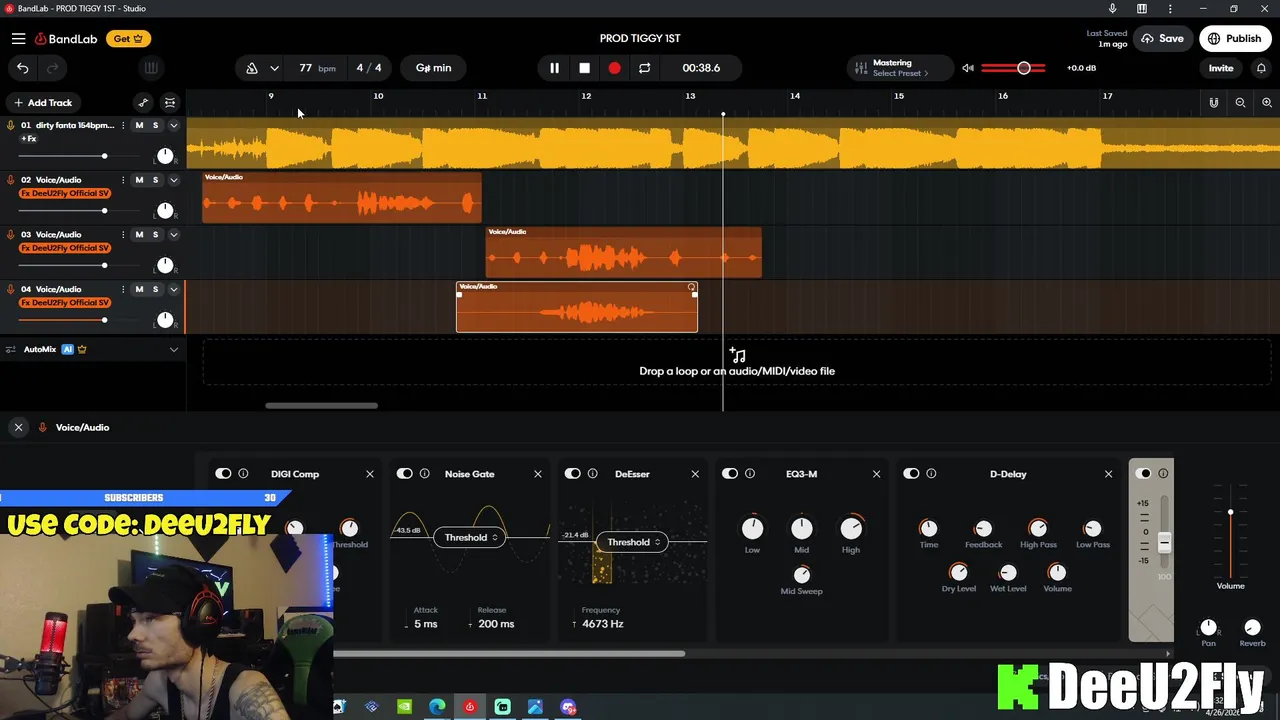The width and height of the screenshot is (1280, 720).
Task: Bypass the DeEsser effect
Action: tap(573, 474)
